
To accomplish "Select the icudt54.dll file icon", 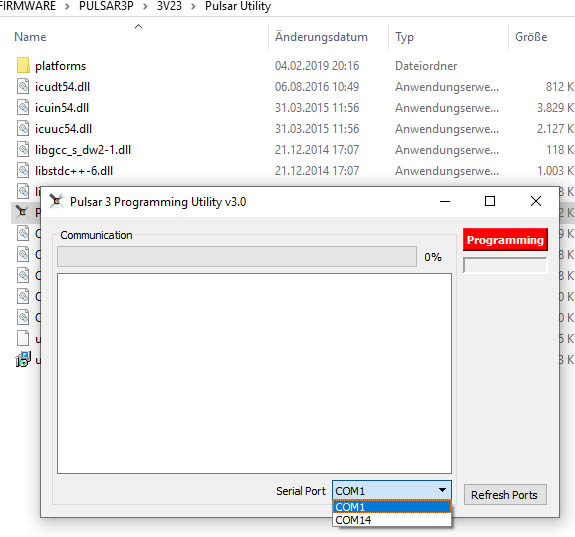I will pos(23,87).
